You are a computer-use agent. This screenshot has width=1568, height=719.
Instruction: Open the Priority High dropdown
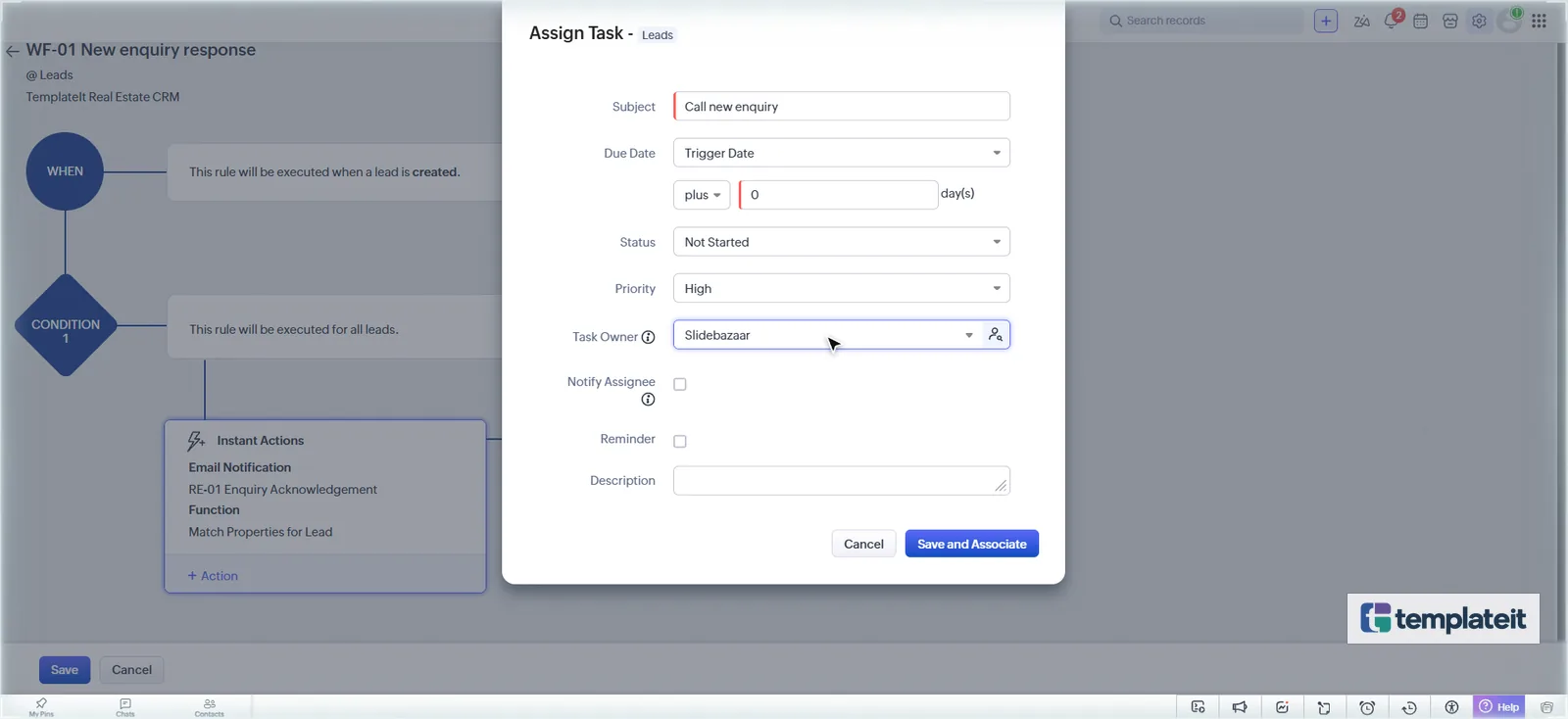pyautogui.click(x=842, y=288)
